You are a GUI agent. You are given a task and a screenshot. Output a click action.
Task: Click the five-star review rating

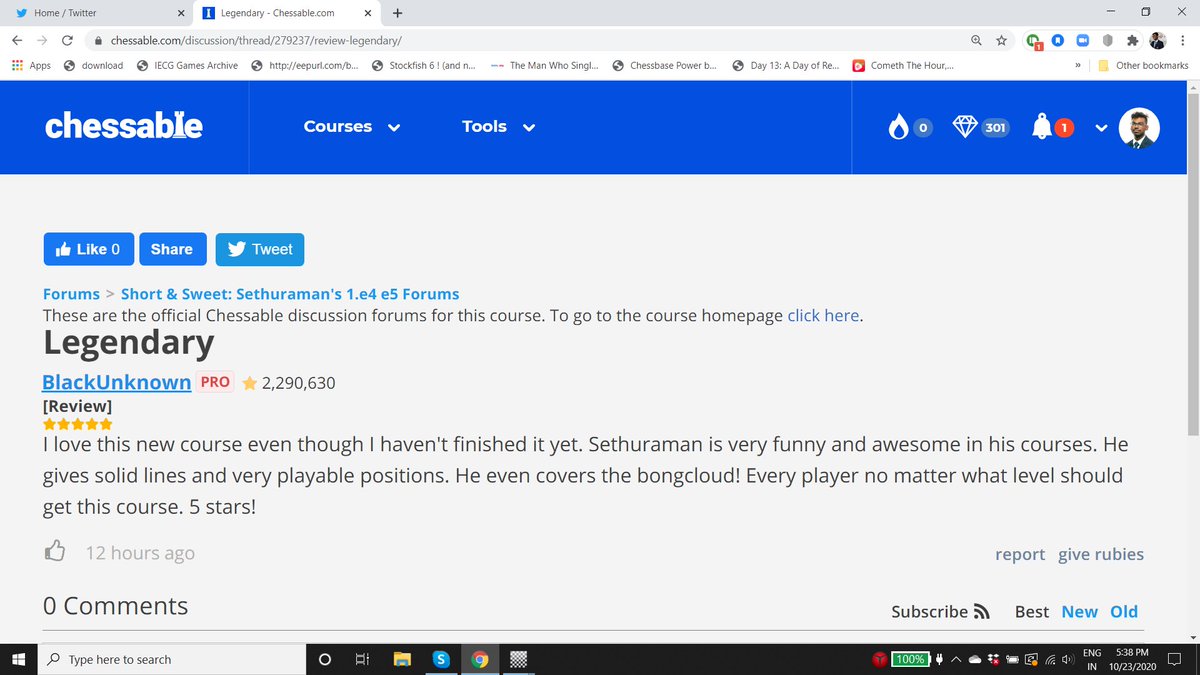[x=78, y=424]
